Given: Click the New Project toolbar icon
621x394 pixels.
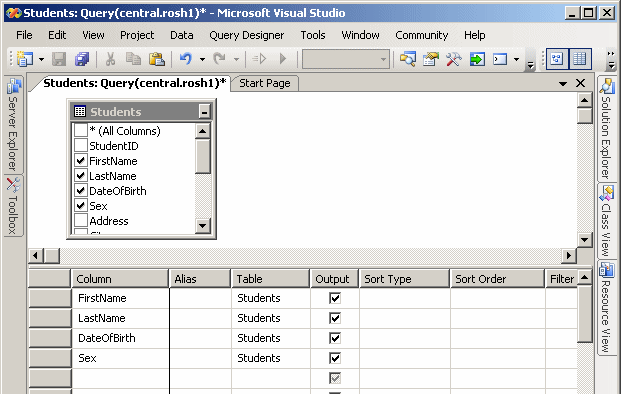Looking at the screenshot, I should tap(25, 59).
